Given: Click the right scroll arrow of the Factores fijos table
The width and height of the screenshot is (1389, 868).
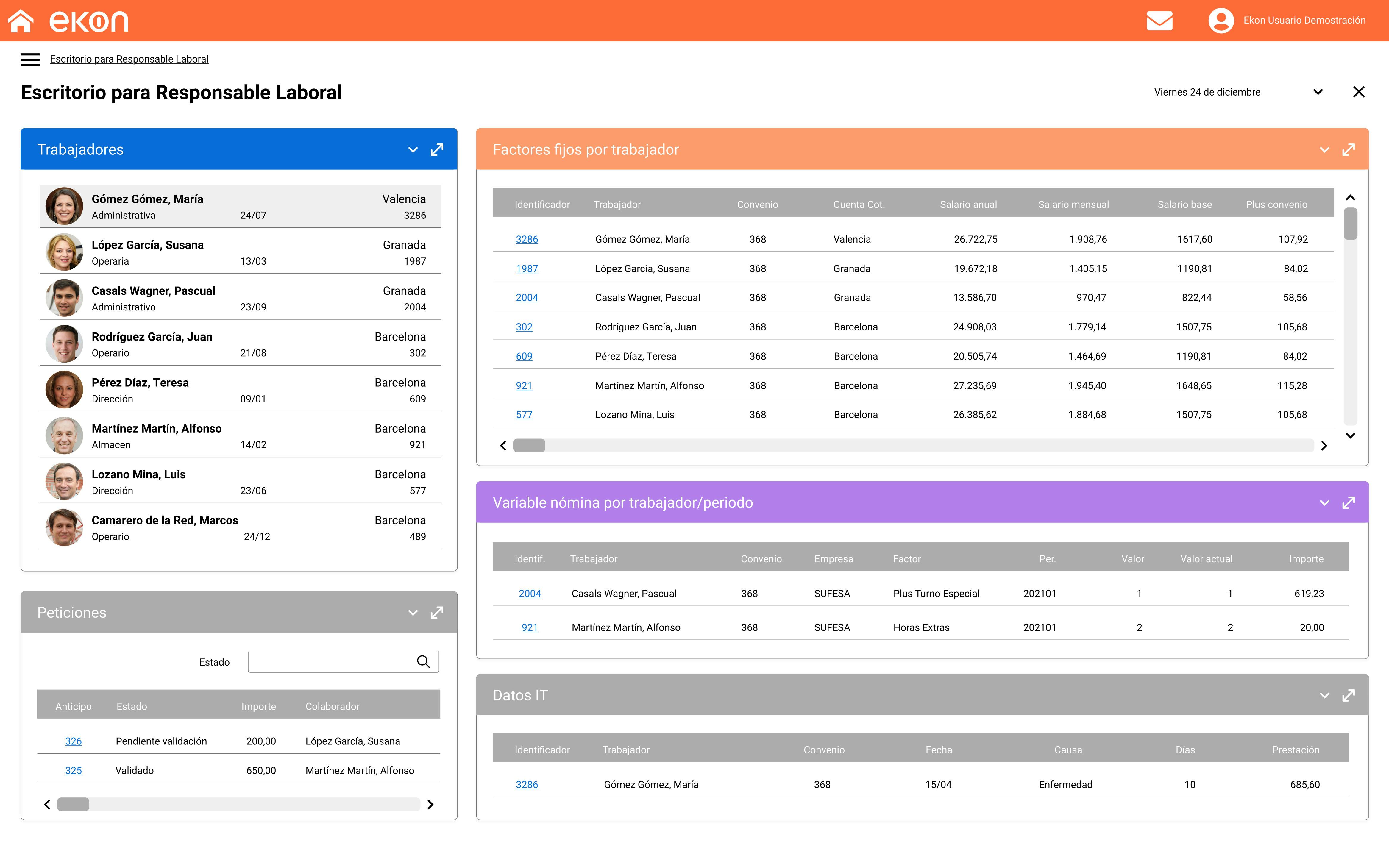Looking at the screenshot, I should [x=1325, y=446].
